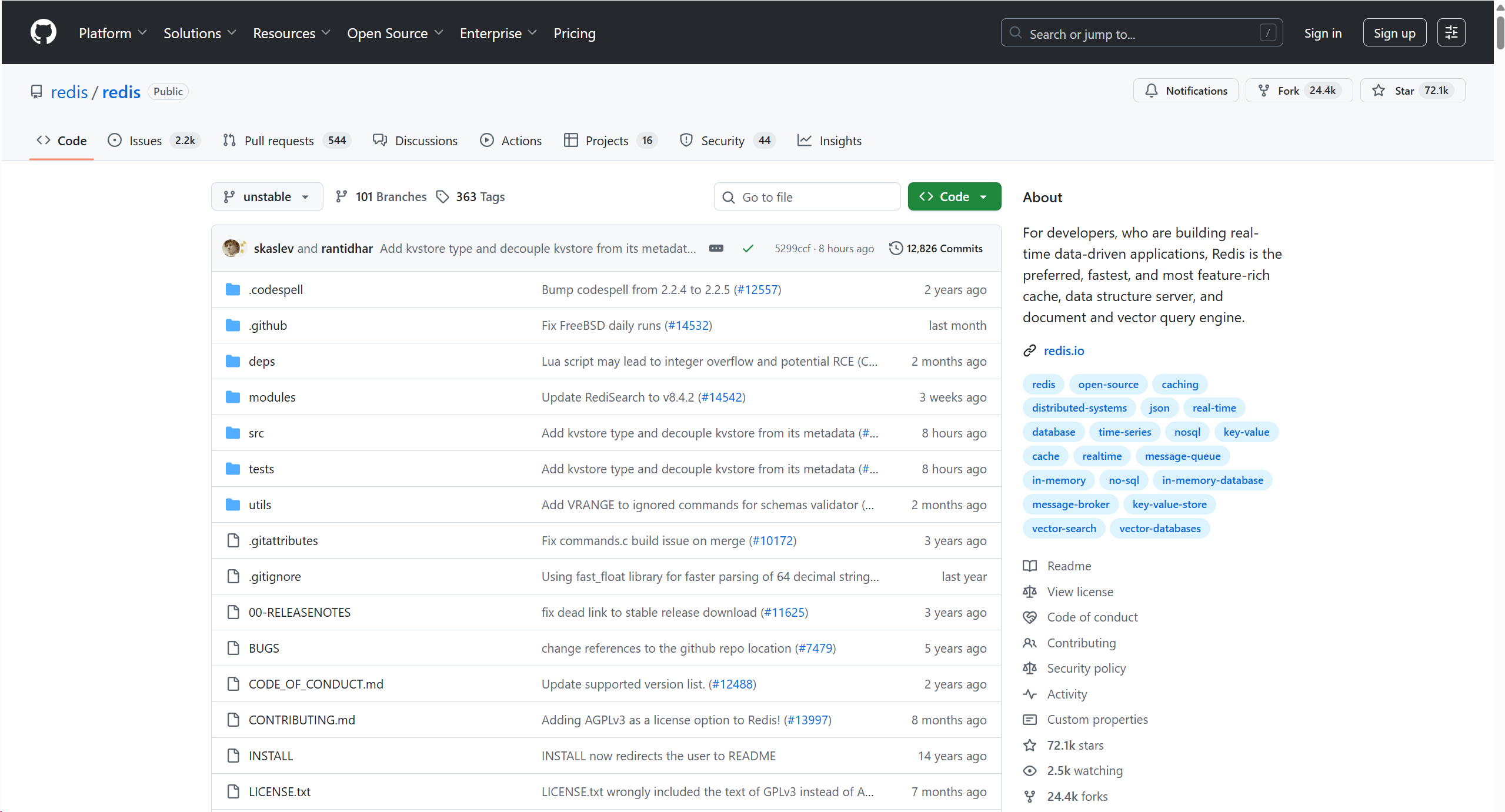Click the GitHub Octocat logo
Screen dimensions: 1505x812
43,32
